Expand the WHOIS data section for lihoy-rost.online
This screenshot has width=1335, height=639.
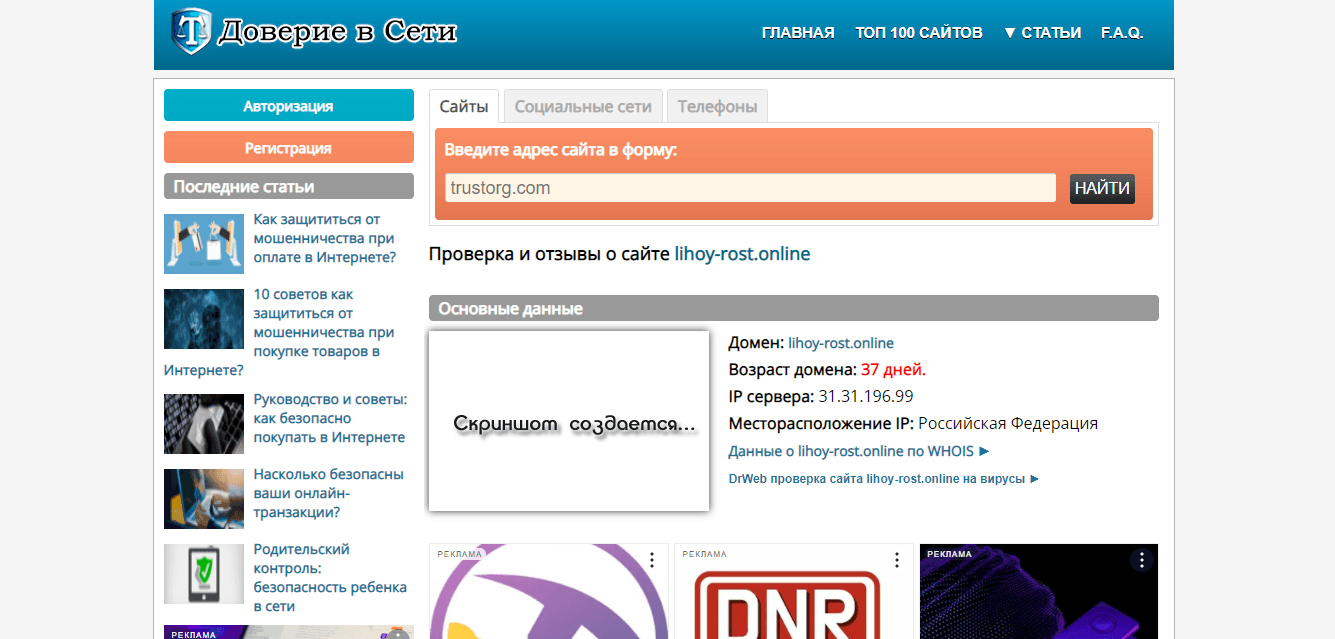click(x=854, y=451)
